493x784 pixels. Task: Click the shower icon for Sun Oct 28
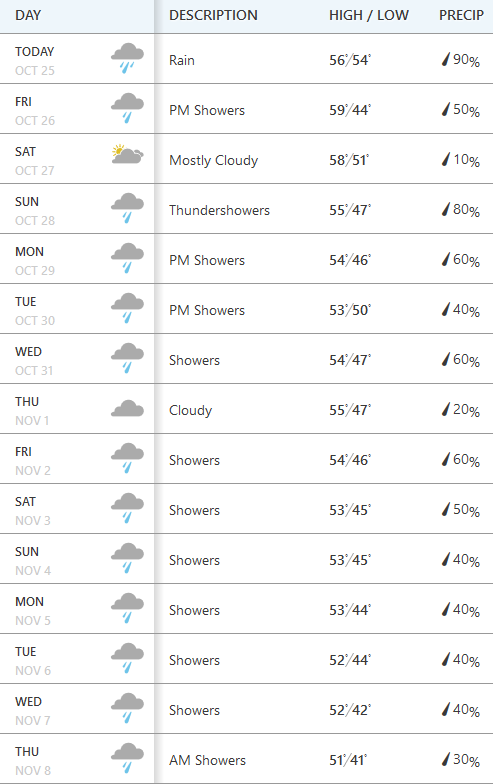tap(127, 208)
